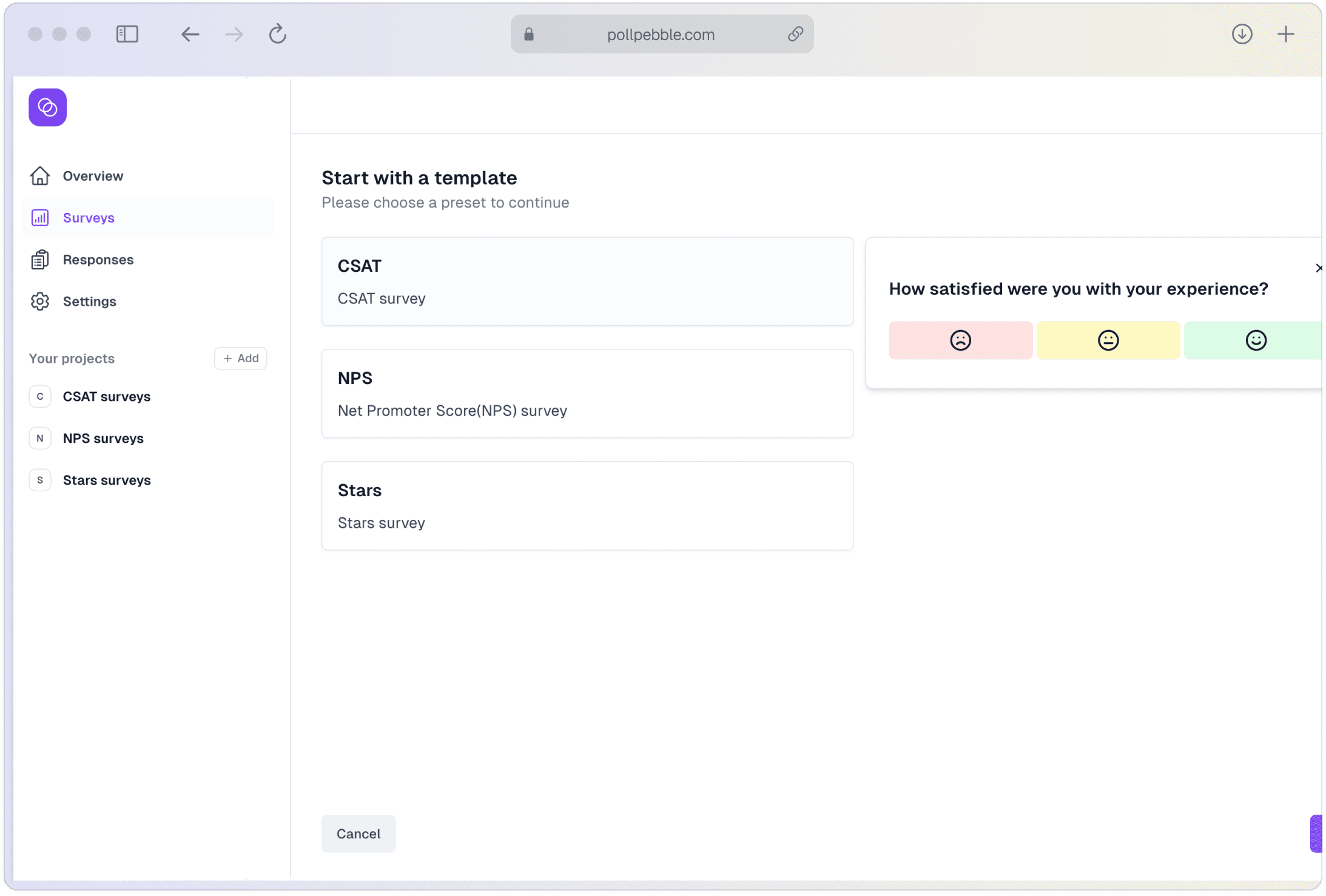Go to the Responses menu item
1326x896 pixels.
[x=98, y=260]
